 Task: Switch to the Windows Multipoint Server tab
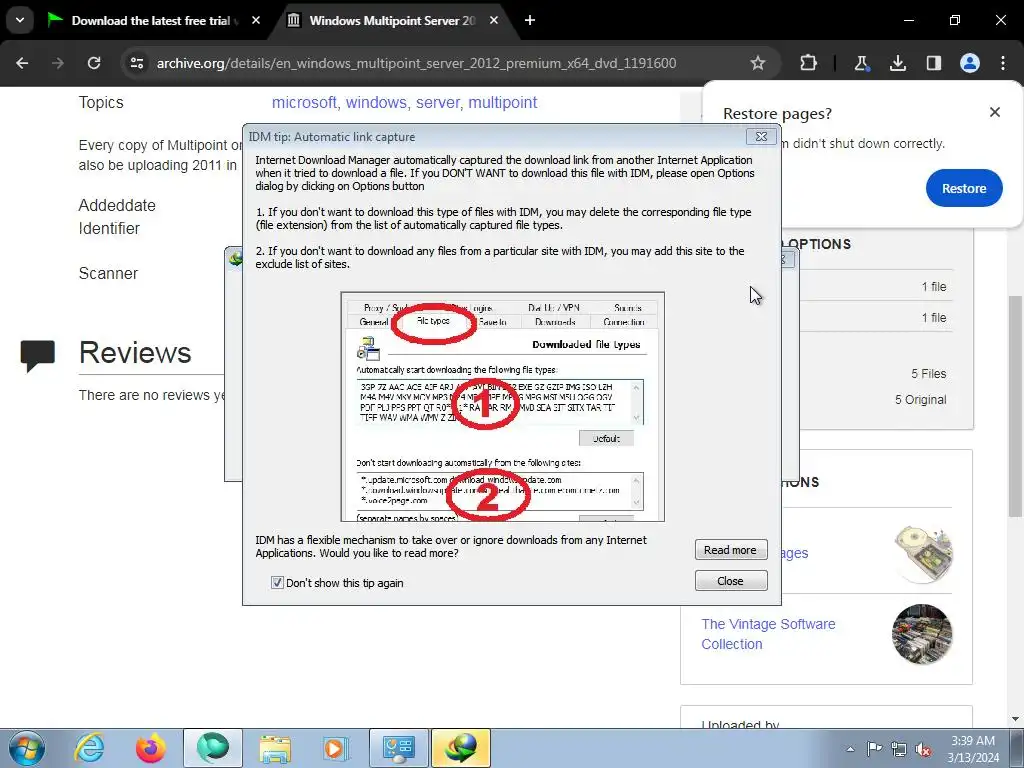click(392, 20)
